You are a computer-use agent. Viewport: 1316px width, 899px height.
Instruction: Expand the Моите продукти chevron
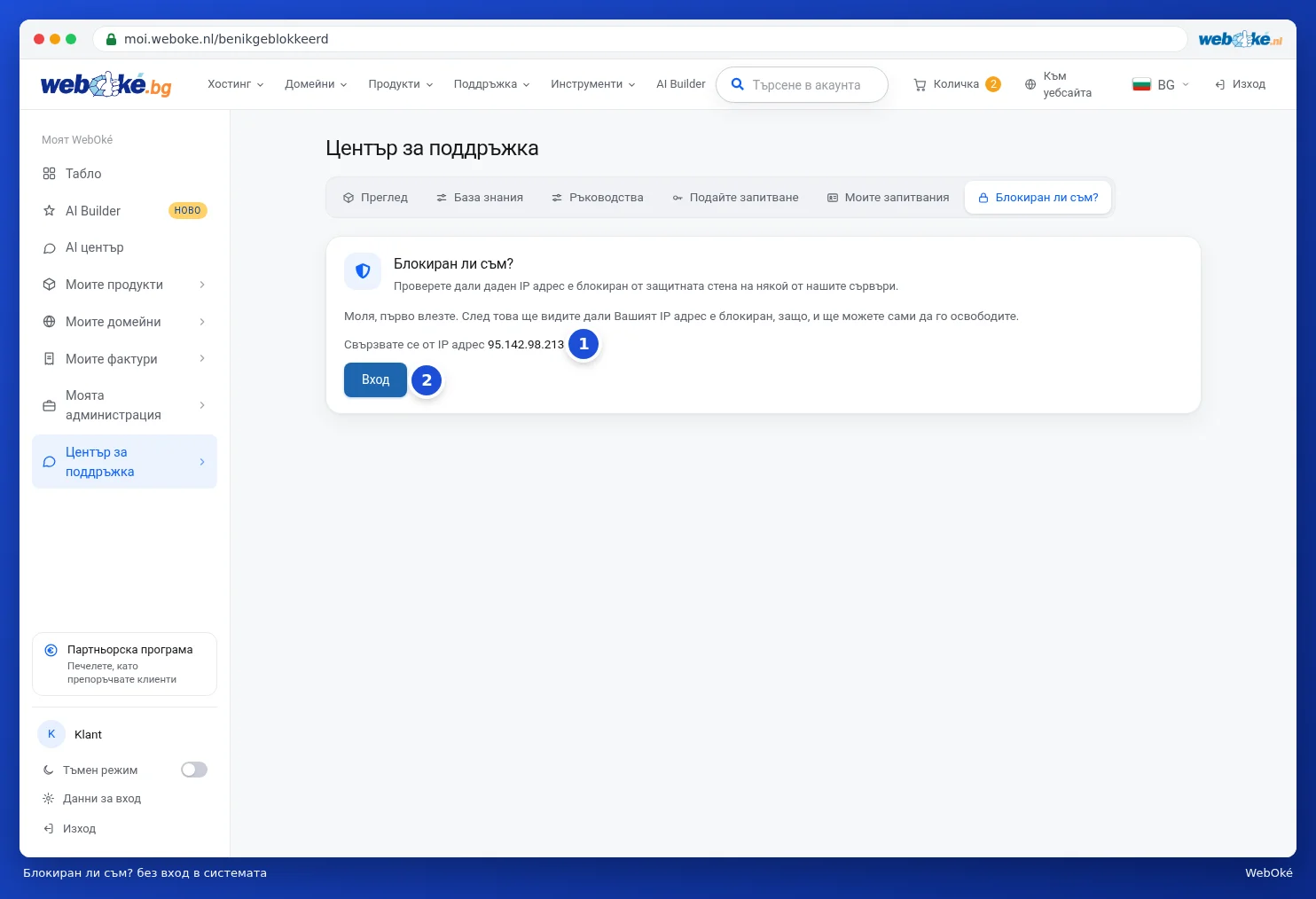point(202,285)
